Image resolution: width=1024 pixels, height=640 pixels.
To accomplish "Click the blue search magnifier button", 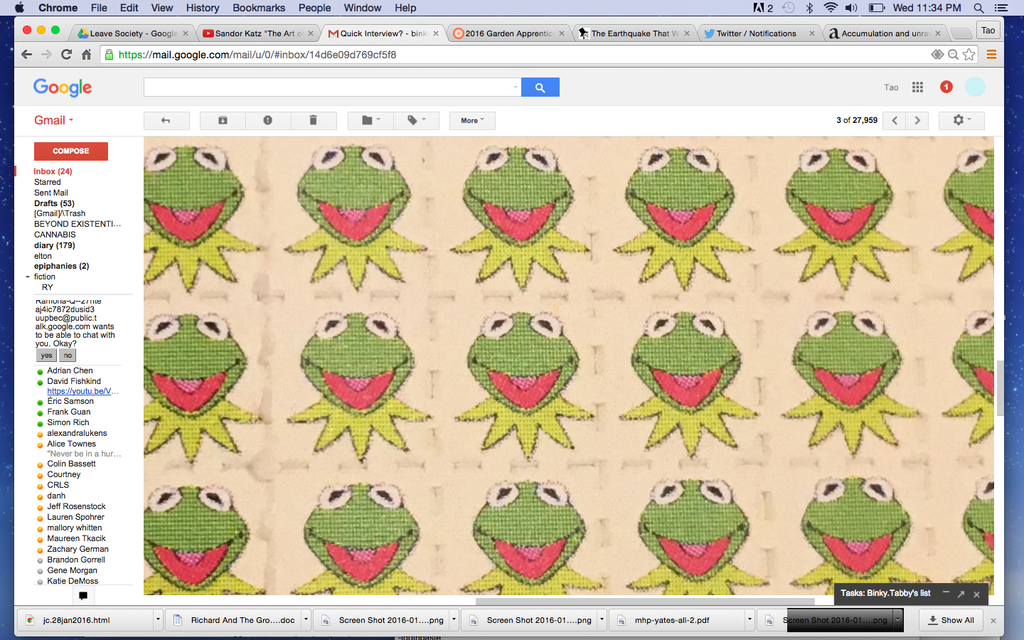I will [x=540, y=88].
